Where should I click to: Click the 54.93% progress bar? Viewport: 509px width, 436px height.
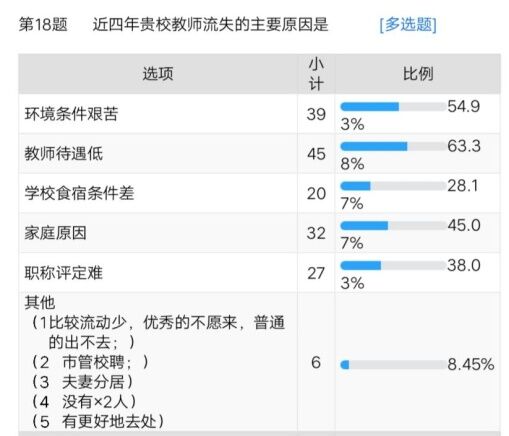point(393,107)
